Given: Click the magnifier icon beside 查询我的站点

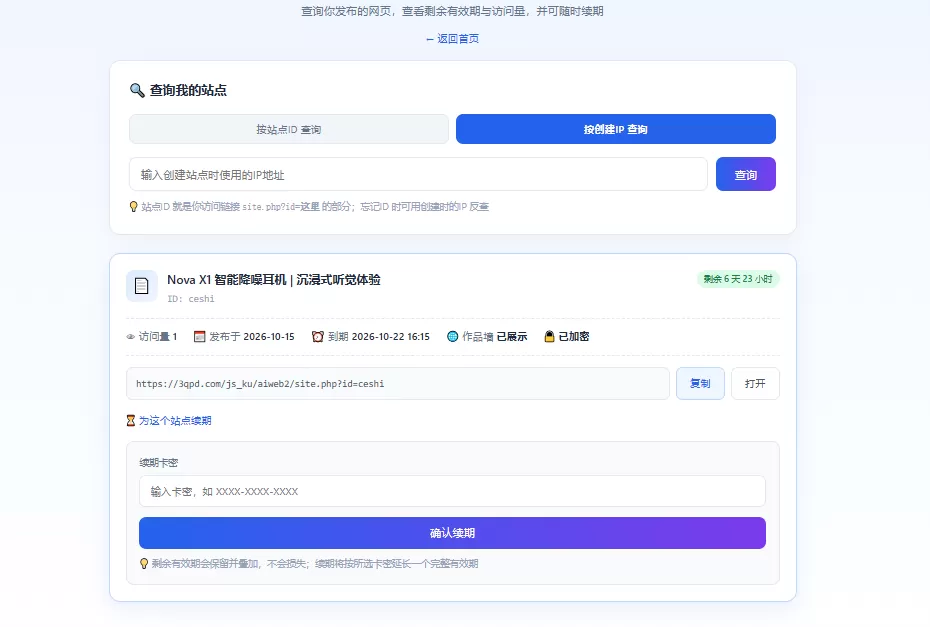Looking at the screenshot, I should [x=137, y=90].
